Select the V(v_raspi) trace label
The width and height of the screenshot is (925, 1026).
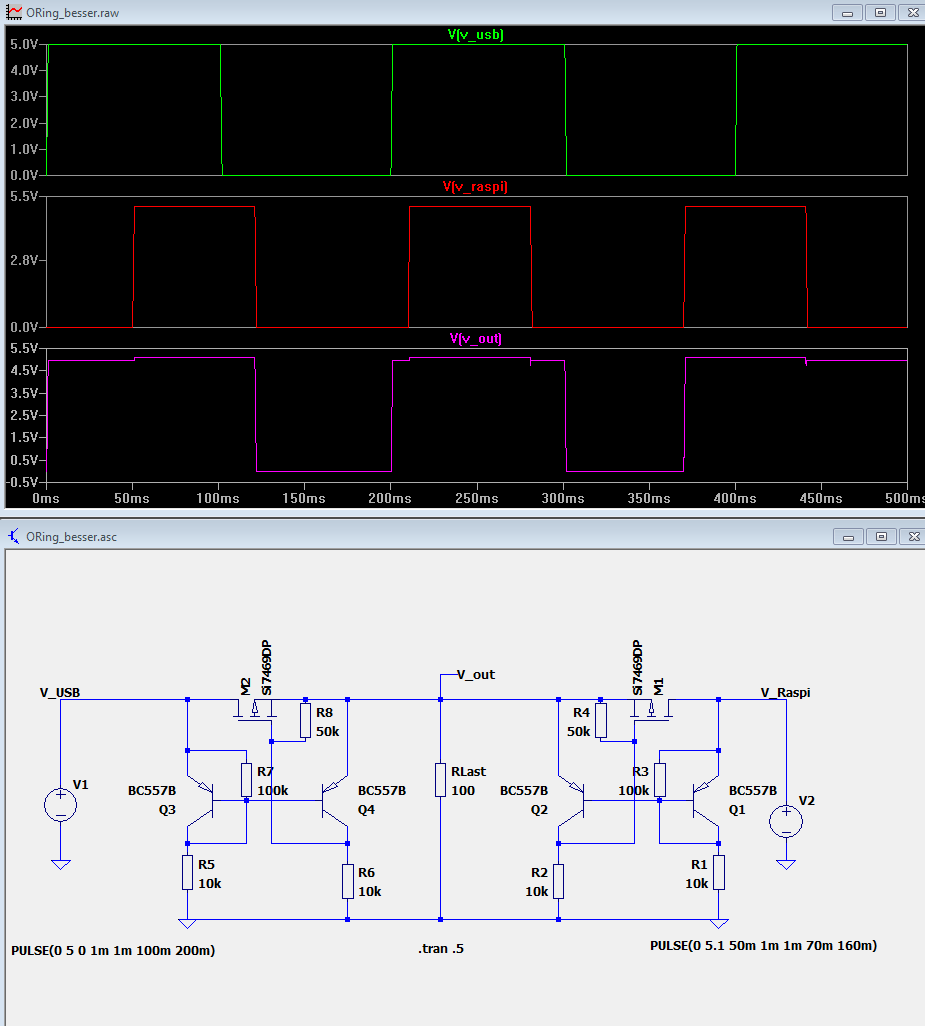(476, 186)
